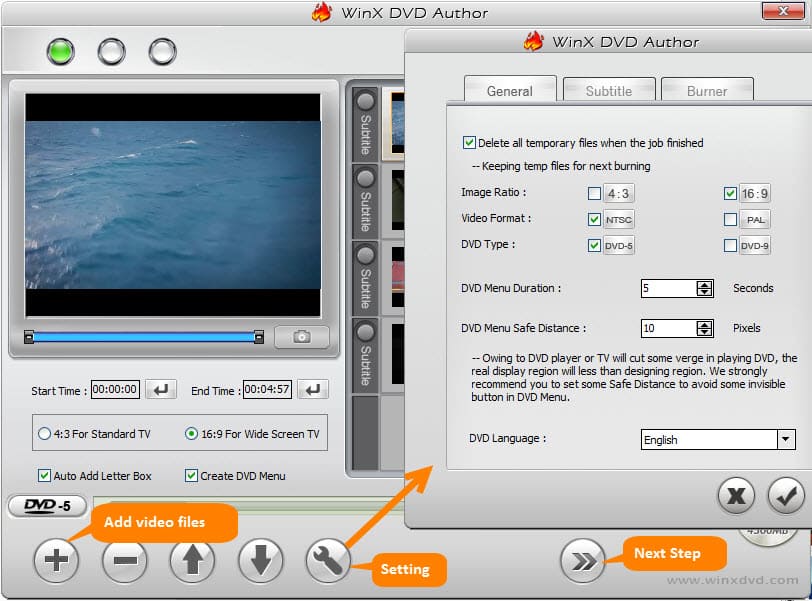
Task: Select the first clip thumbnail in the list
Action: [x=397, y=124]
